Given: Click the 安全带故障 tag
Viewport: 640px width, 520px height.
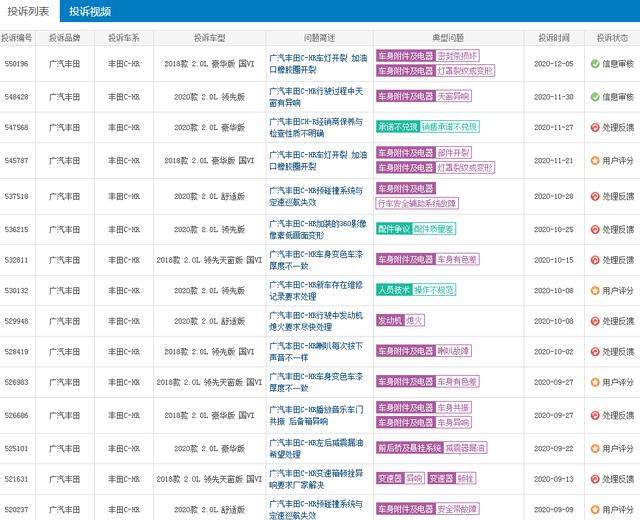Looking at the screenshot, I should coord(457,509).
